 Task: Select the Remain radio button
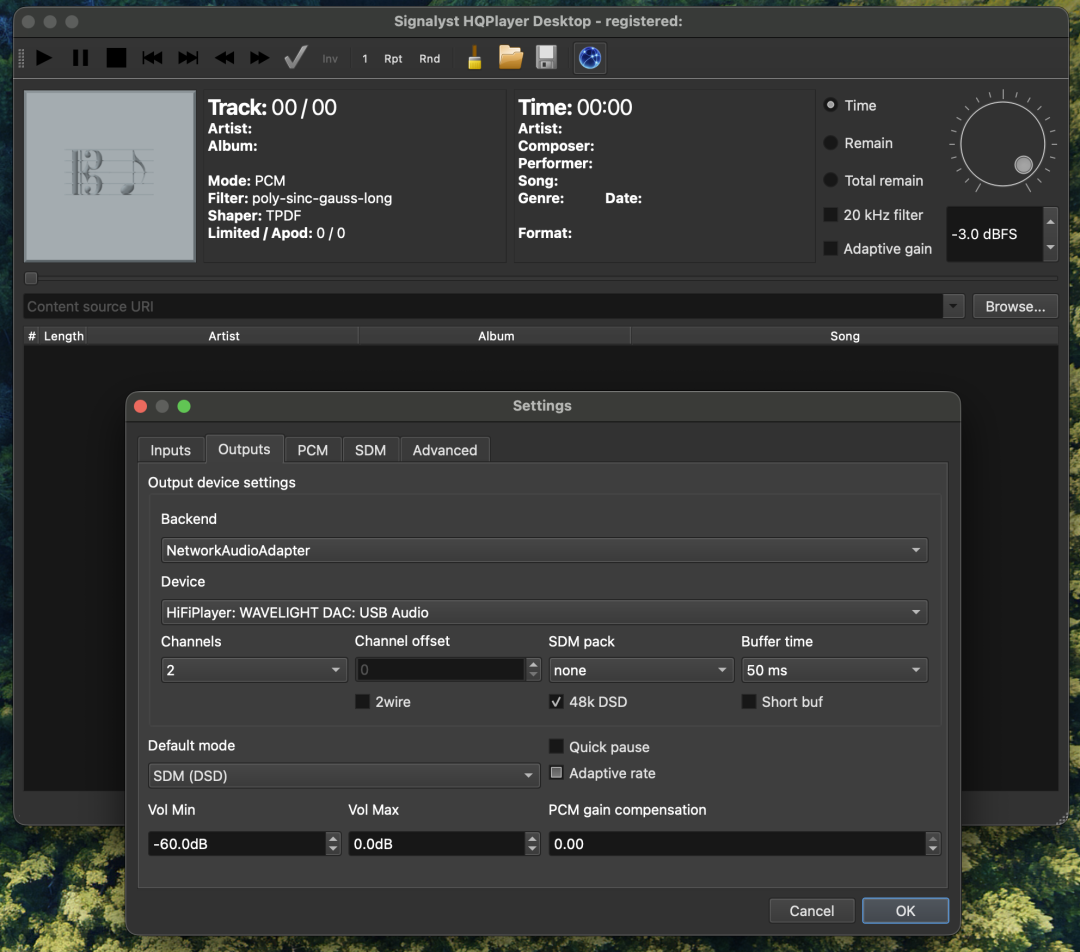coord(831,143)
